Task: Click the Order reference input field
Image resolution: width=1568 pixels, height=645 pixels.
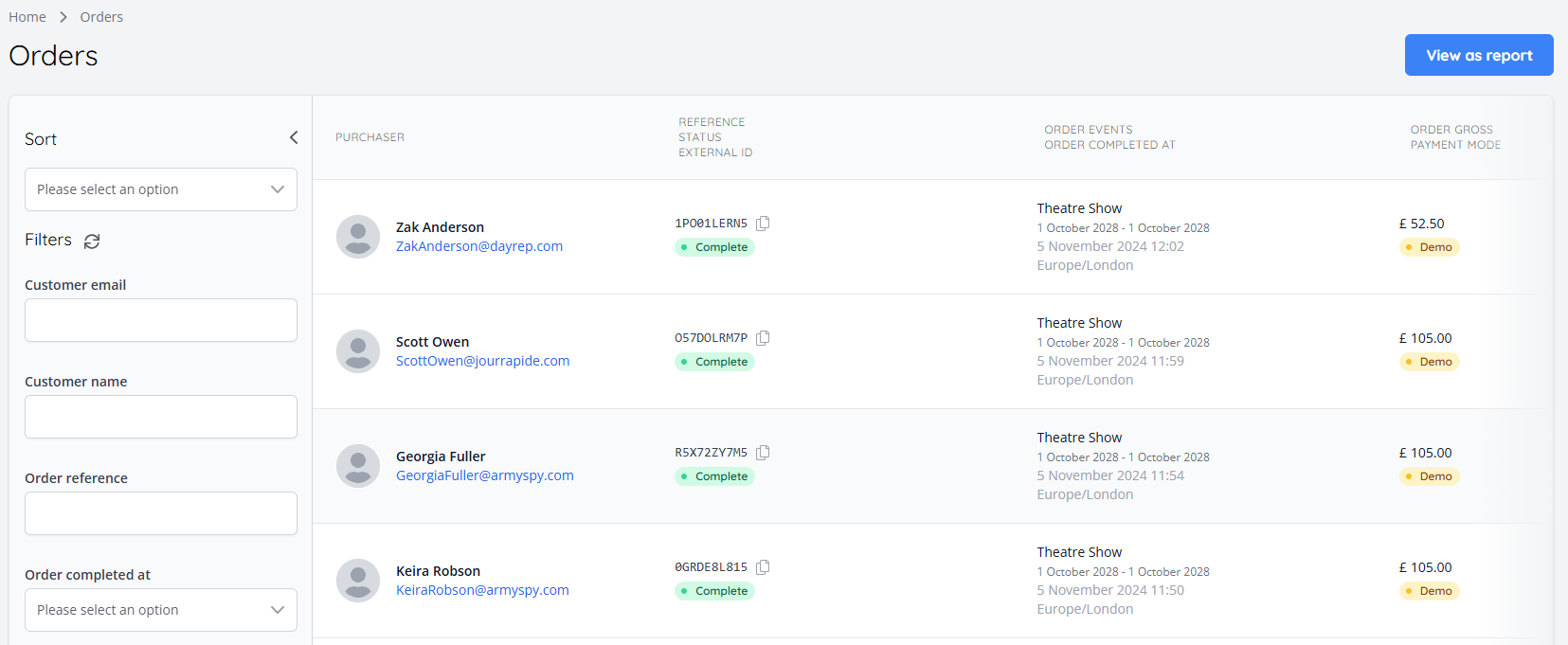Action: (x=161, y=513)
